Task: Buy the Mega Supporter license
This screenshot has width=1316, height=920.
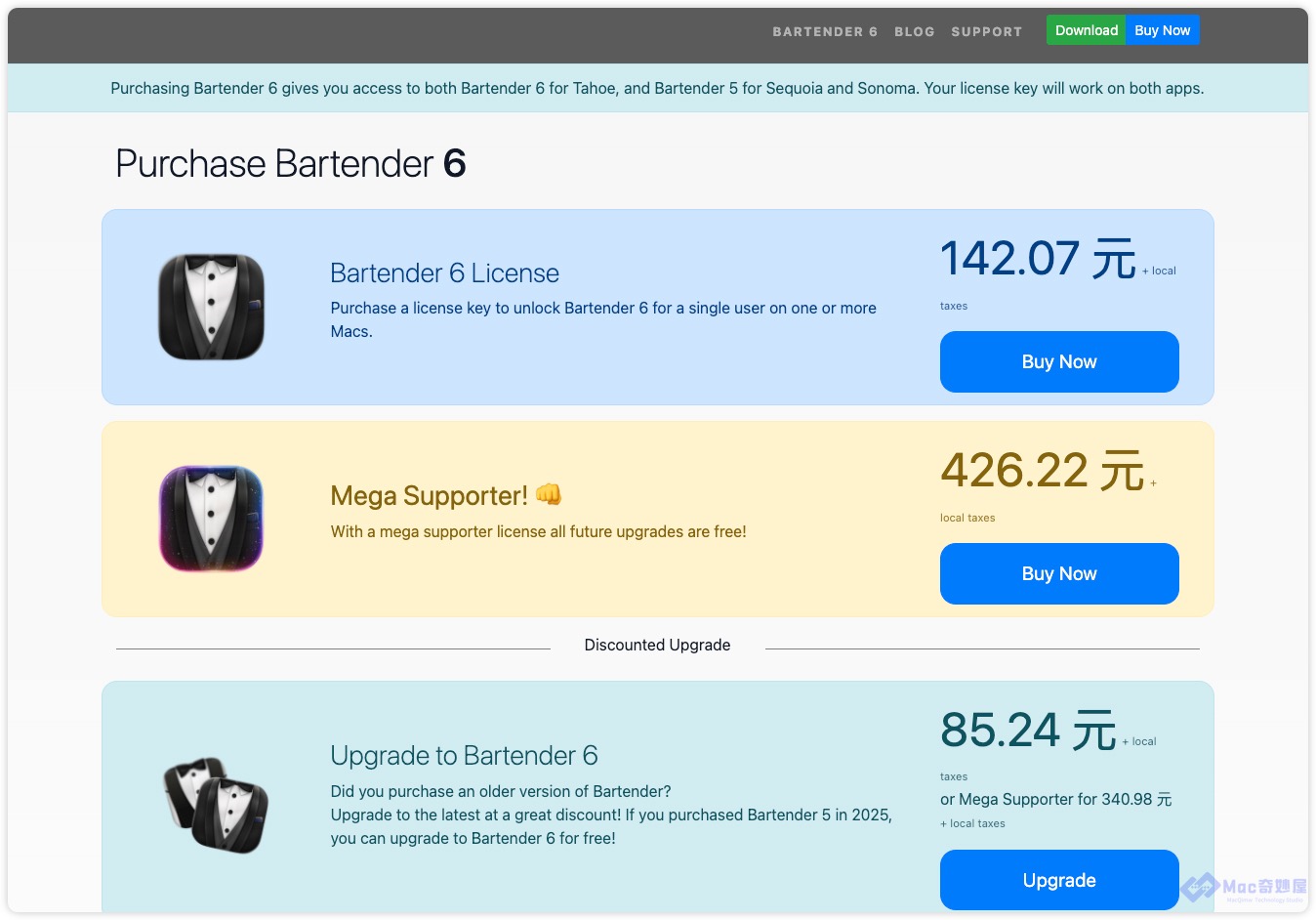Action: (1059, 573)
